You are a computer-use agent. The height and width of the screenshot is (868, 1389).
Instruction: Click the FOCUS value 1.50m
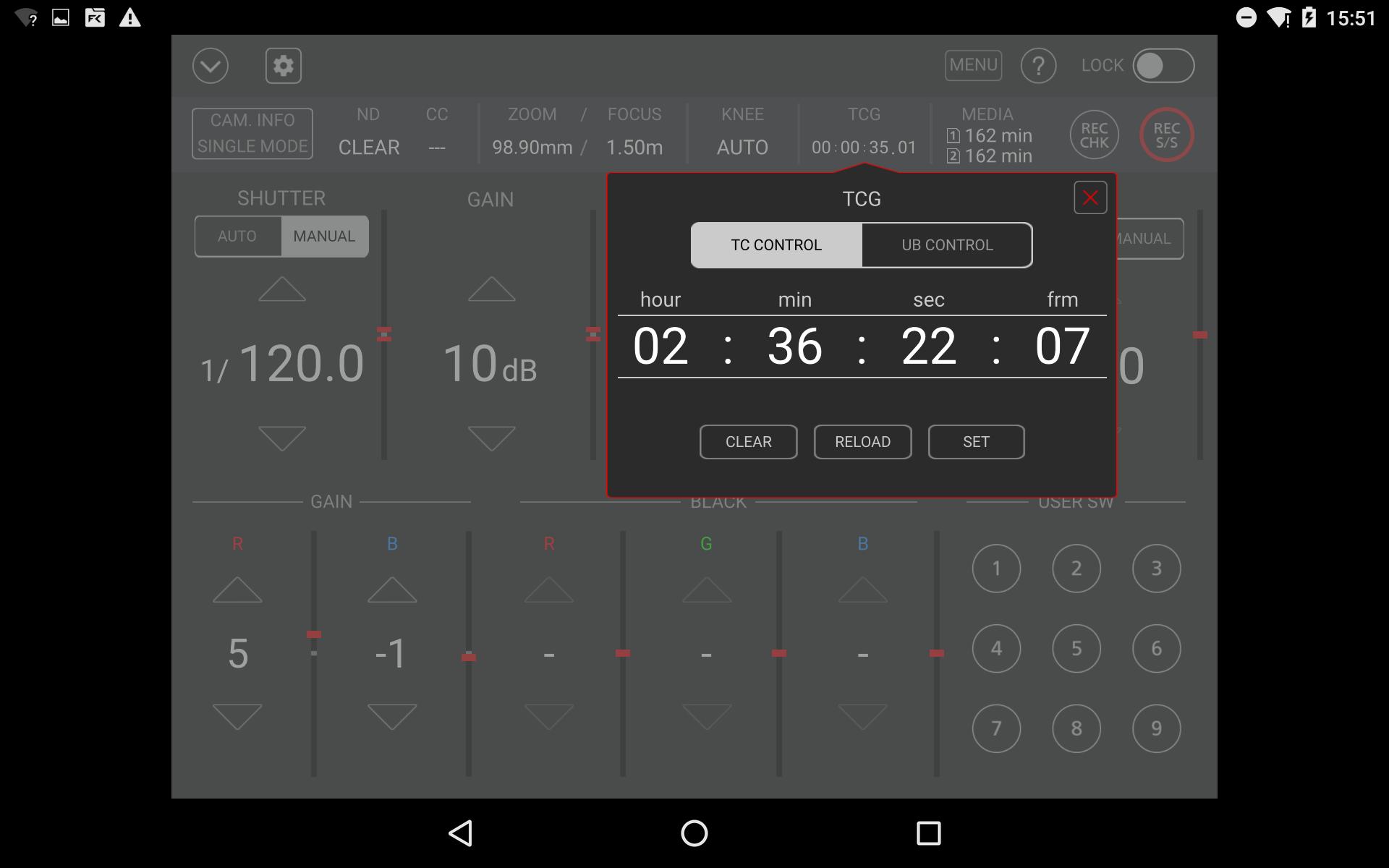[634, 148]
